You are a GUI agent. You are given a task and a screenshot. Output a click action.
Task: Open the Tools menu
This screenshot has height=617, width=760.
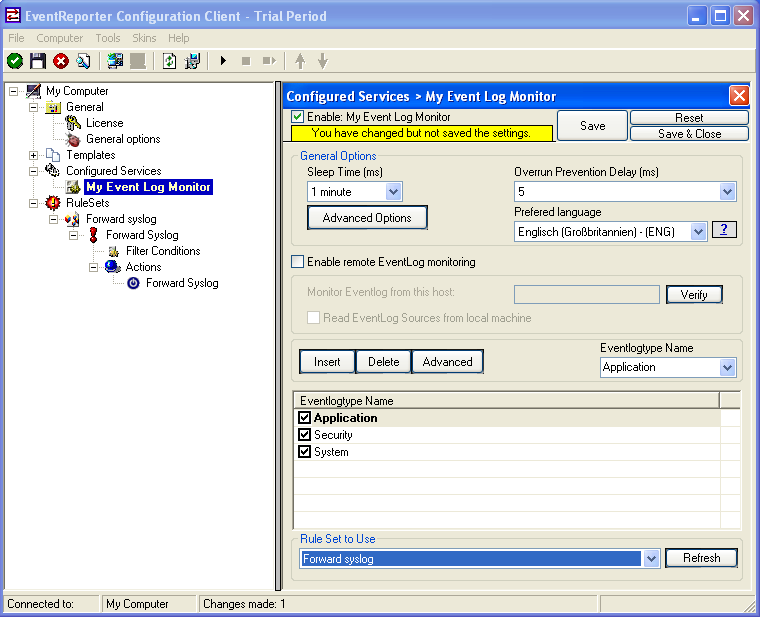108,38
